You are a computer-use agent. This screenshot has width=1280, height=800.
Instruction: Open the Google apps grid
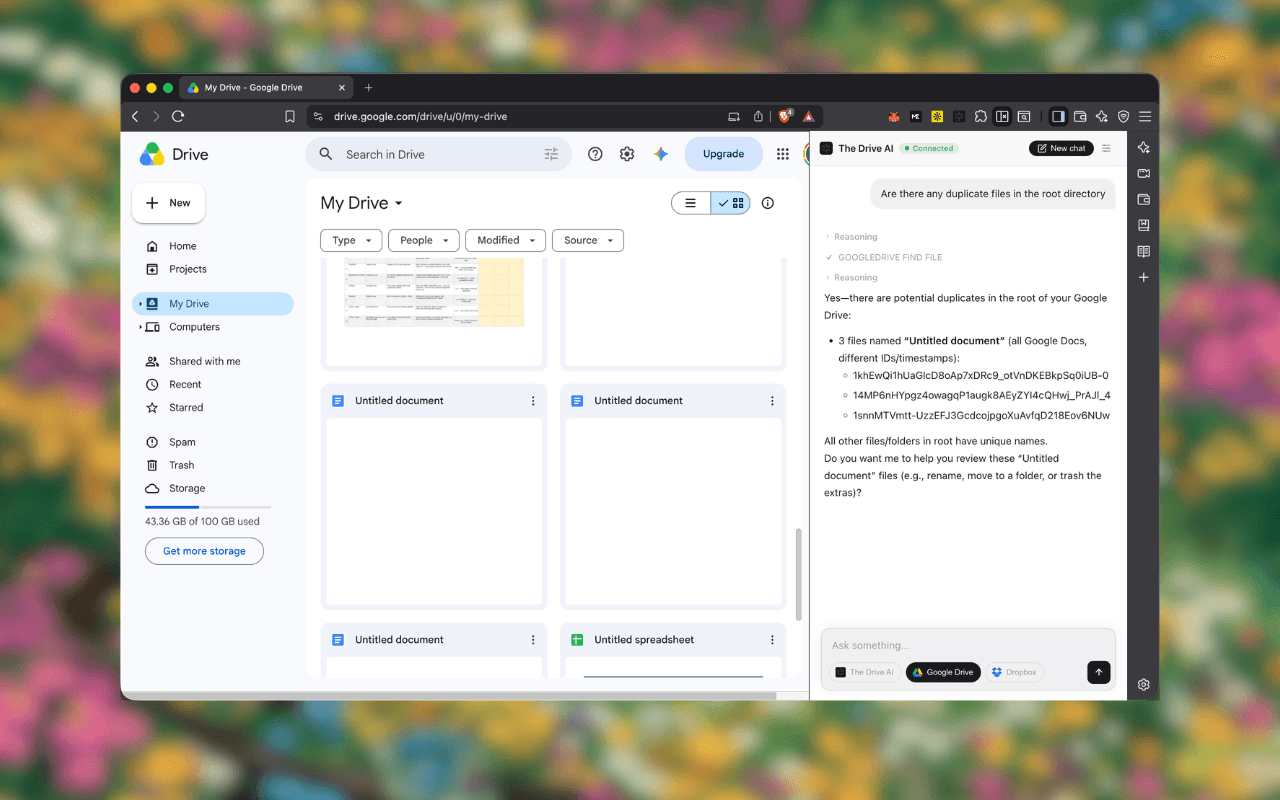click(x=782, y=154)
